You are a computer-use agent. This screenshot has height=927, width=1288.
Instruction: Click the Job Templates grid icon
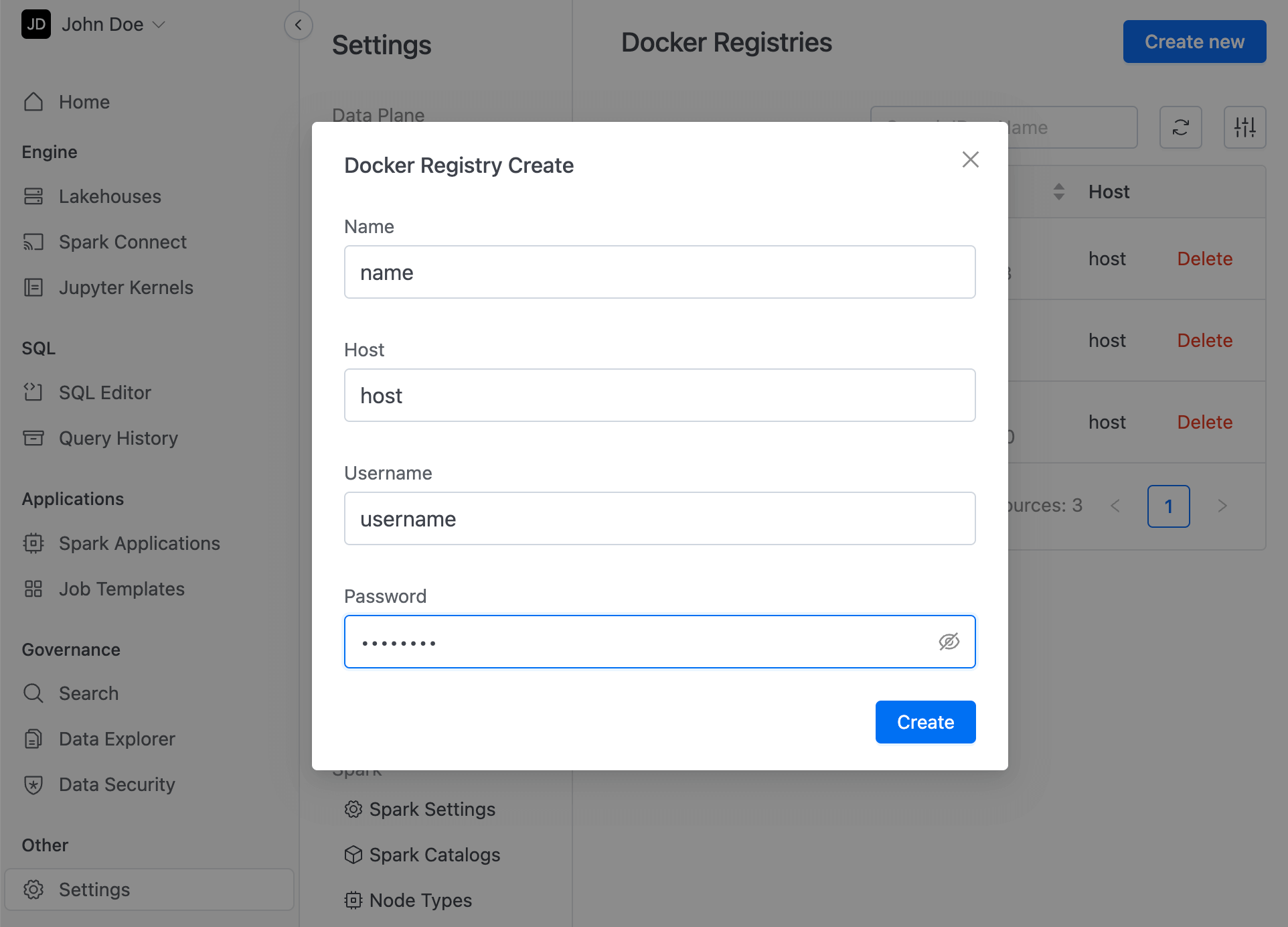pos(33,589)
